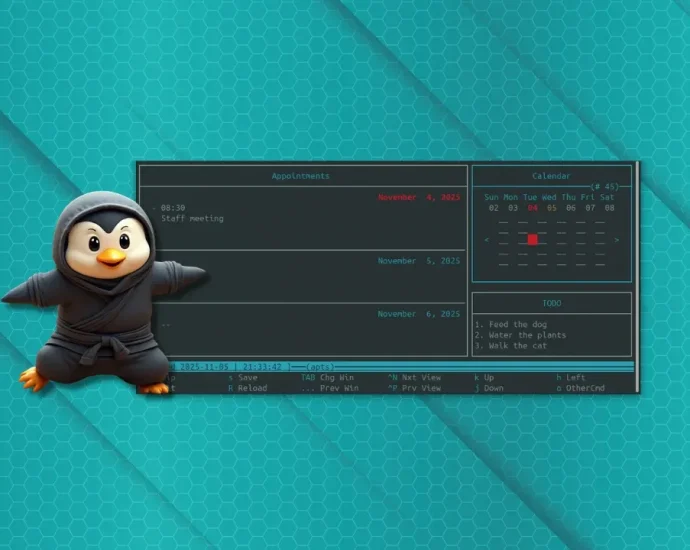
Task: Click day 03 in the calendar week
Action: click(x=513, y=208)
